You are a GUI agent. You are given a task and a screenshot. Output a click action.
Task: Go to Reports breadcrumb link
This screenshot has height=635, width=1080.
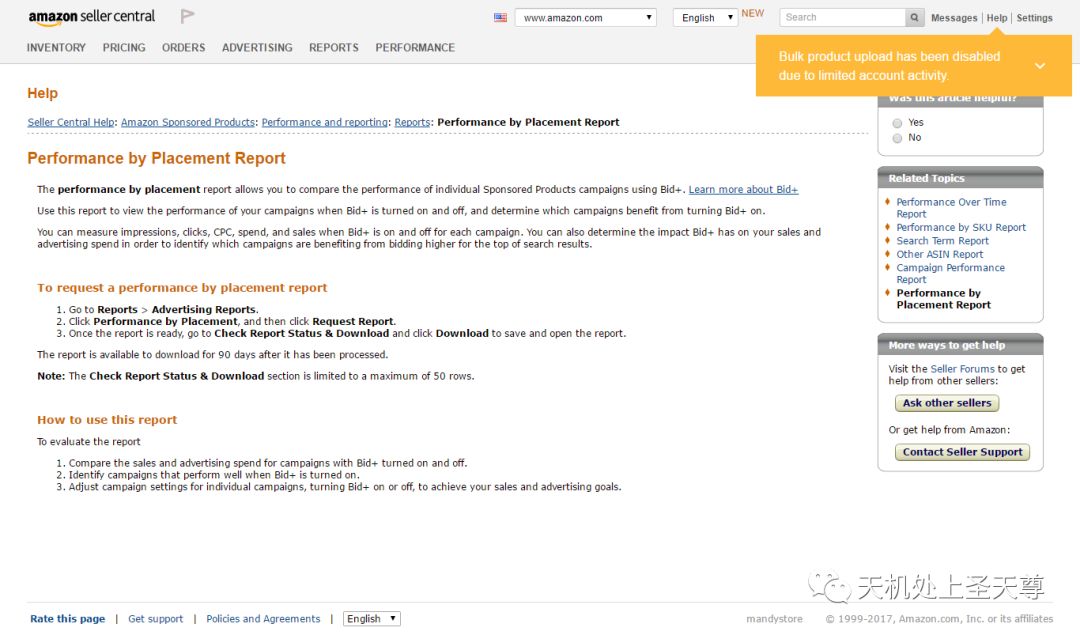coord(412,122)
